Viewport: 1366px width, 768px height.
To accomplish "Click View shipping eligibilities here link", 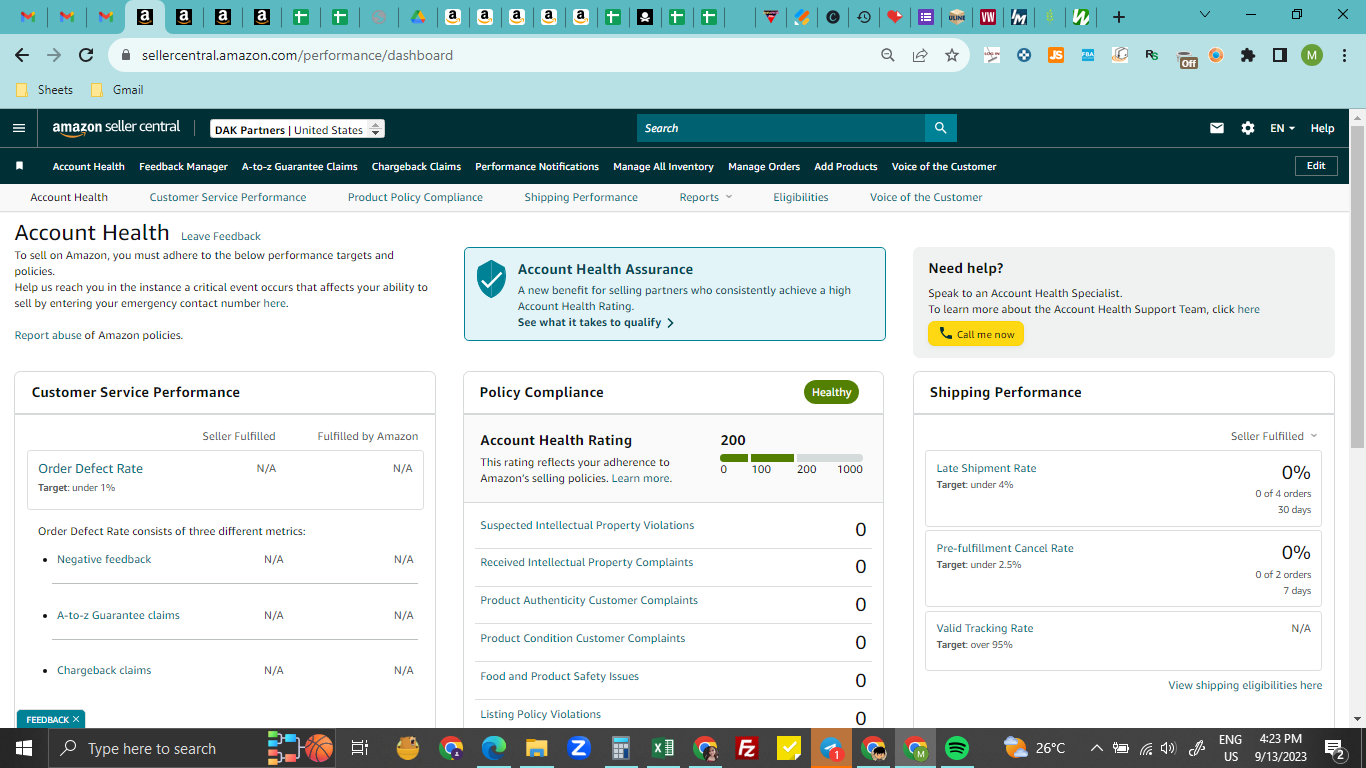I will coord(1245,685).
